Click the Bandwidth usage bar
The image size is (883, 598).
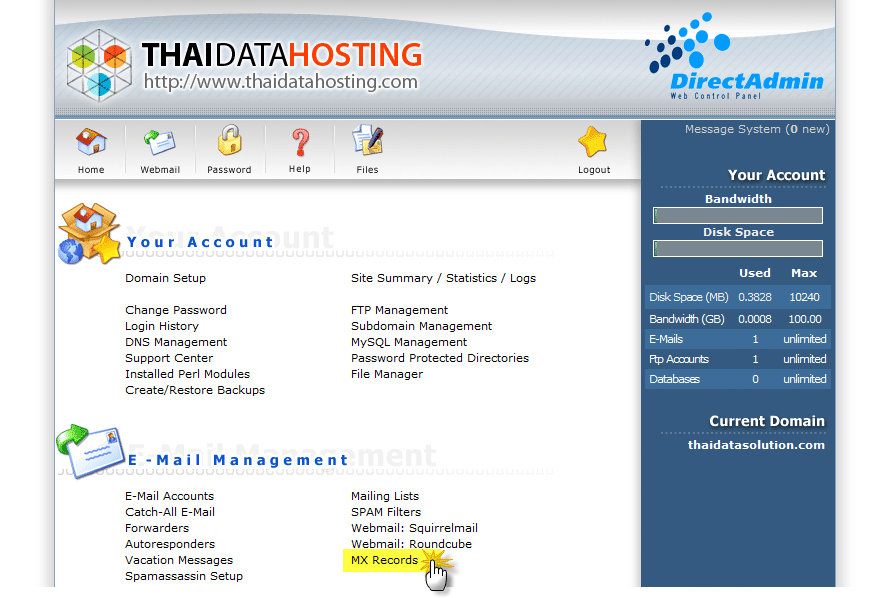[x=738, y=216]
